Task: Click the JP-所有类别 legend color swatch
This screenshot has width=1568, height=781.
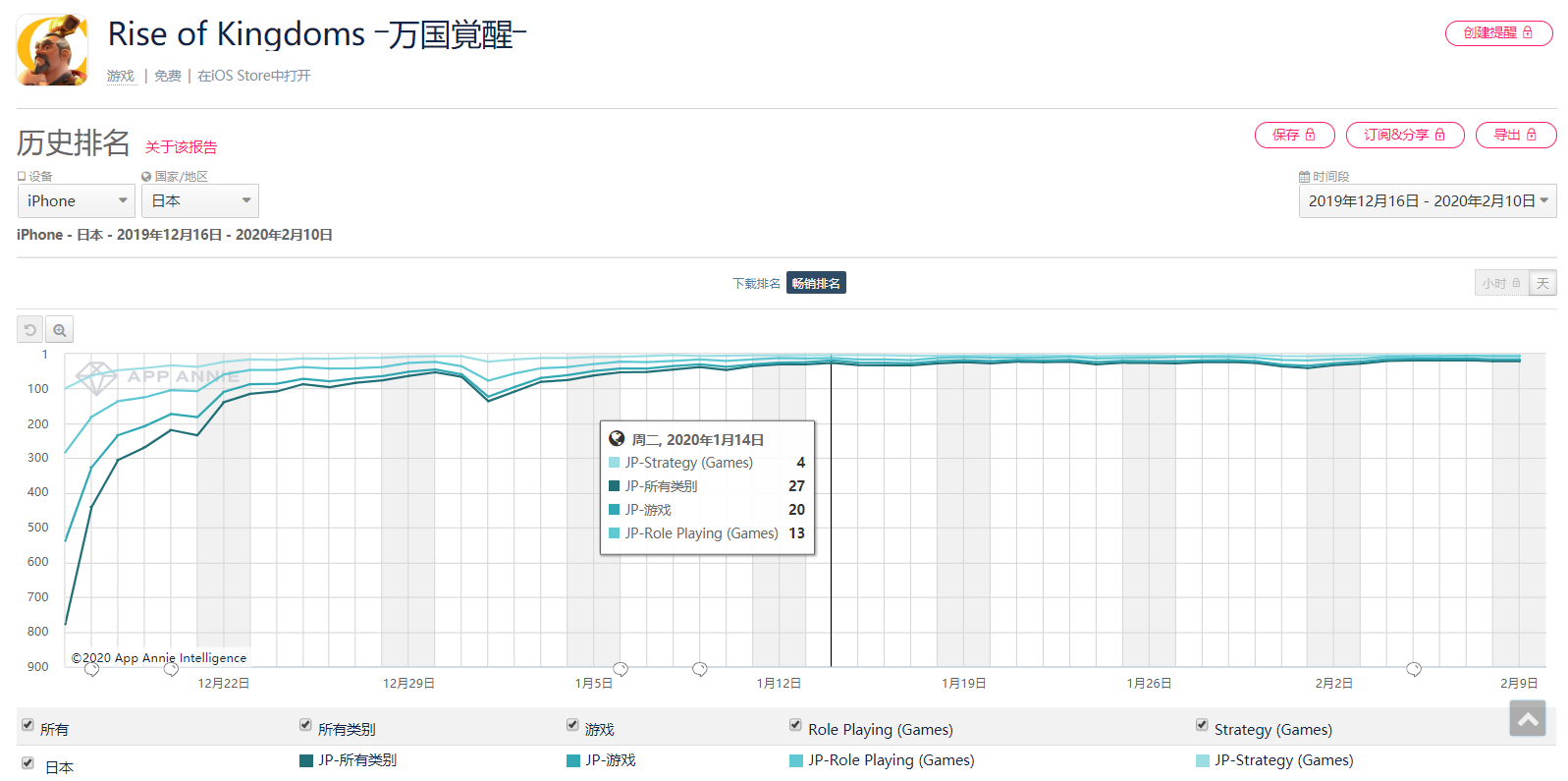Action: (306, 760)
